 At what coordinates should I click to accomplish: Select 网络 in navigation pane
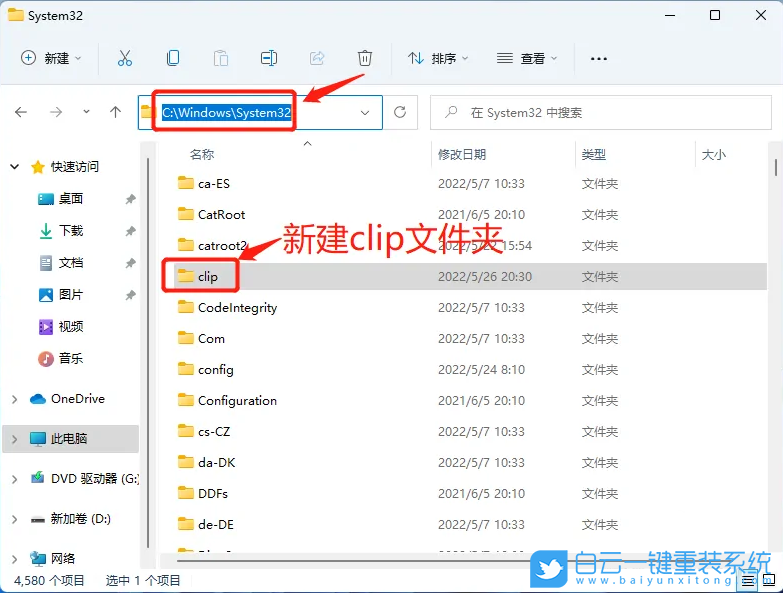tap(63, 559)
